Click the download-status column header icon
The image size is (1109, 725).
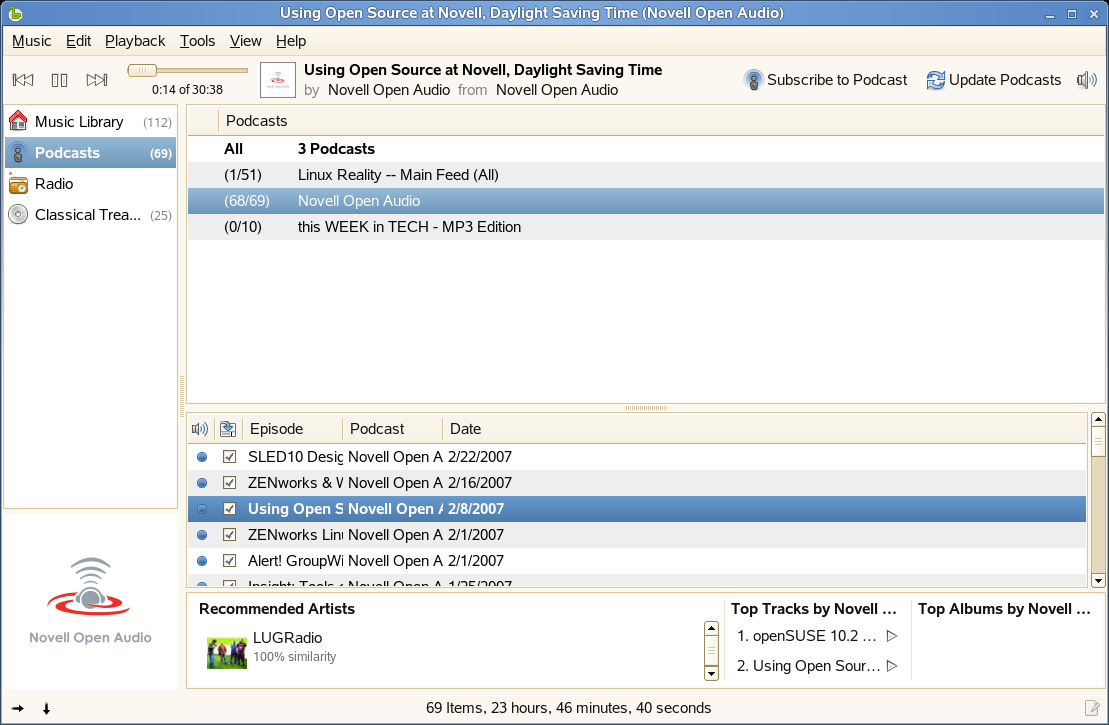click(228, 429)
